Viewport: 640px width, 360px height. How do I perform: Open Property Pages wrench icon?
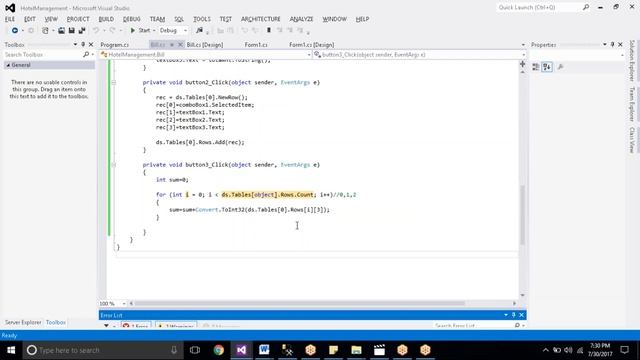[x=560, y=67]
